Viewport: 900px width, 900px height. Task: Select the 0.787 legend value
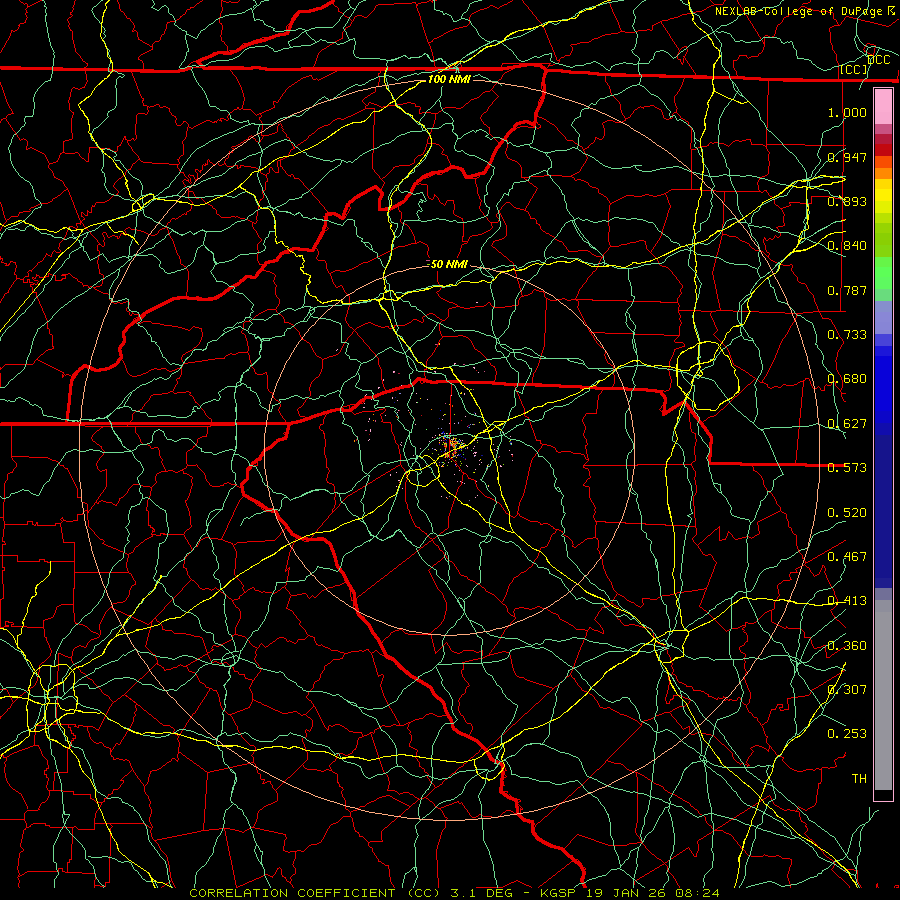847,290
